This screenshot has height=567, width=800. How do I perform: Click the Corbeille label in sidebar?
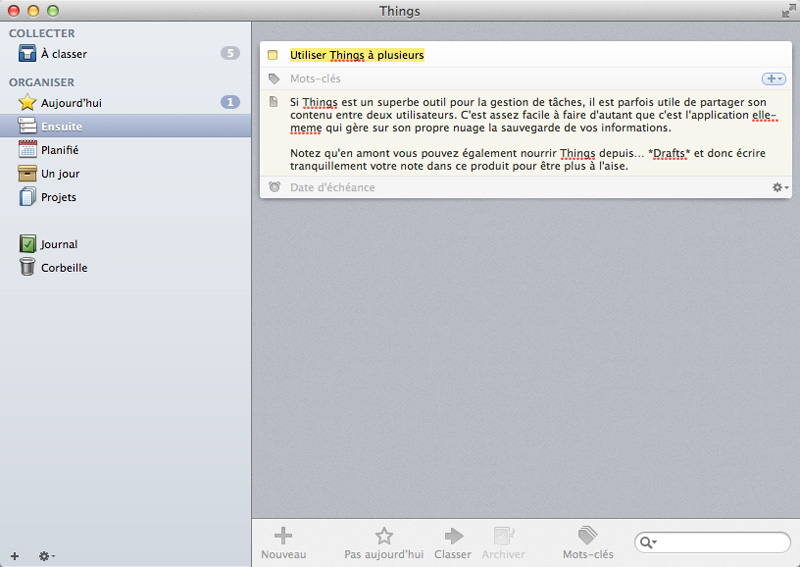(64, 267)
